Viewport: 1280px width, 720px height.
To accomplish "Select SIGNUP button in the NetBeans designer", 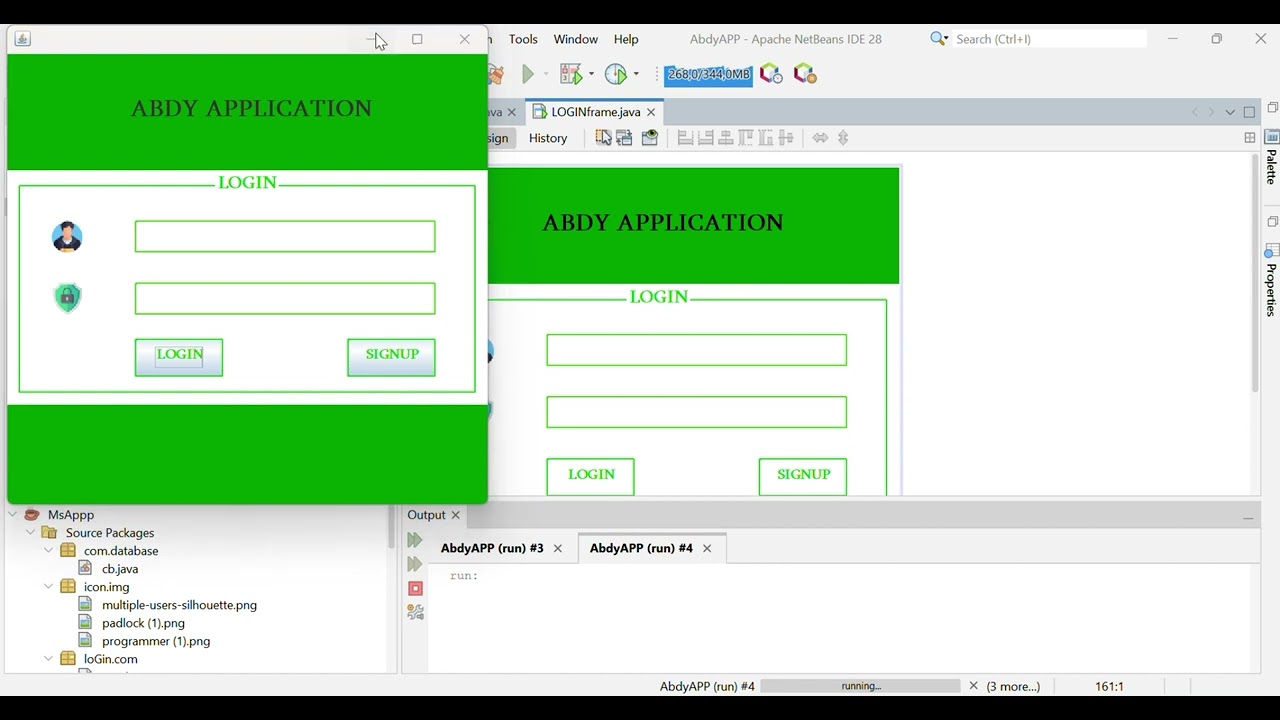I will [x=803, y=476].
